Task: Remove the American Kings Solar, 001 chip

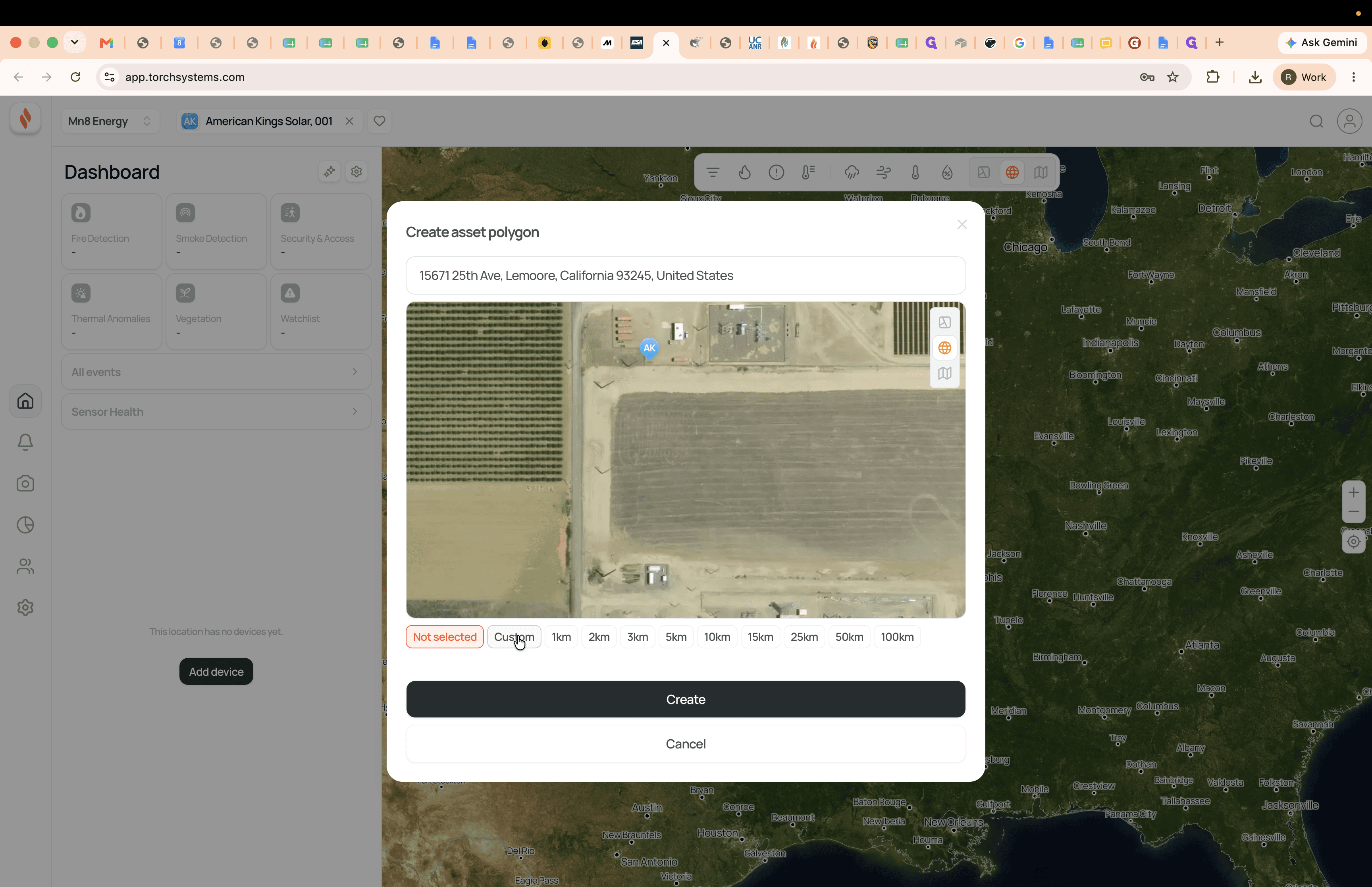Action: click(349, 121)
